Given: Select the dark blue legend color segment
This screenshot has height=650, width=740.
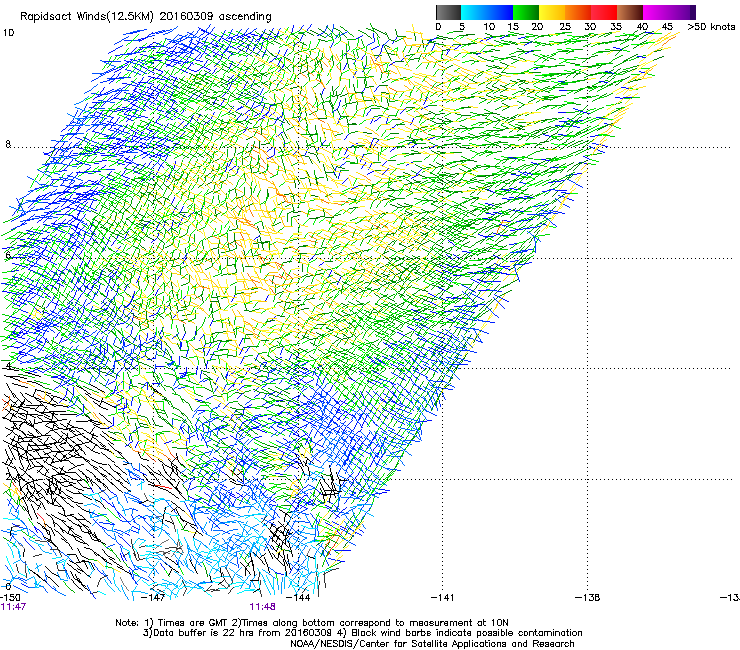Looking at the screenshot, I should [x=500, y=12].
